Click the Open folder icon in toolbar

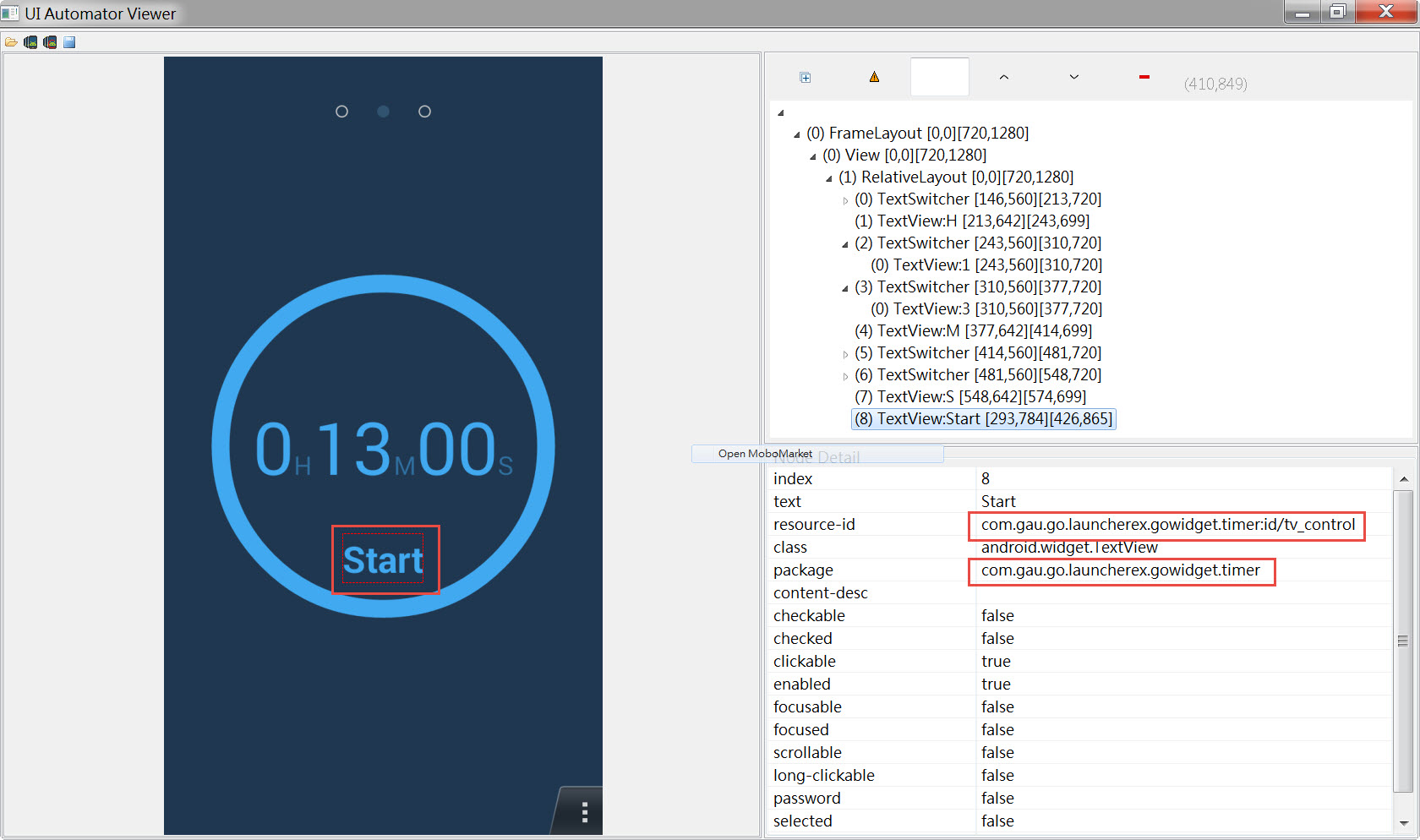[x=11, y=42]
